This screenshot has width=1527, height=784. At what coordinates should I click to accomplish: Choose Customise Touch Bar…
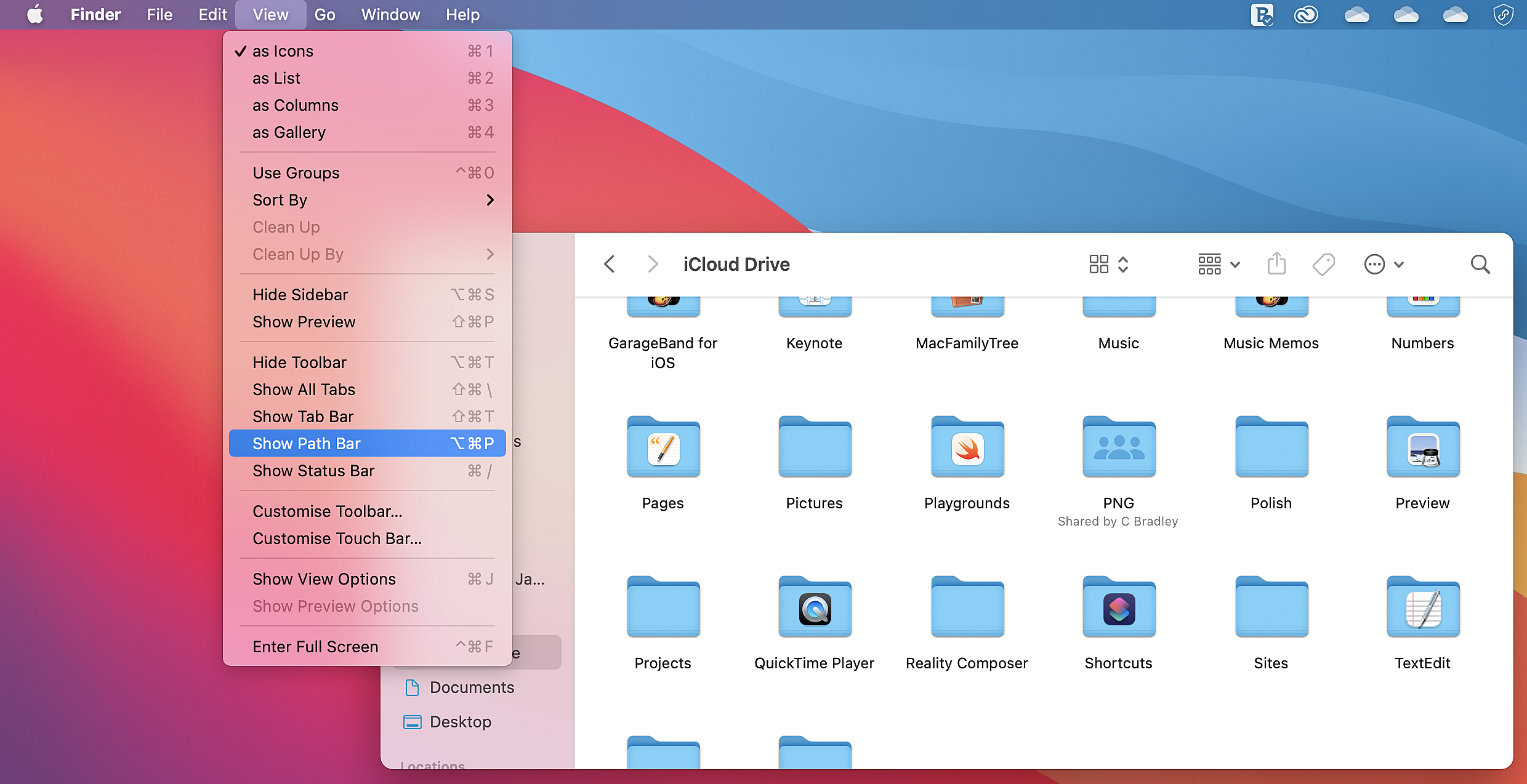point(368,538)
